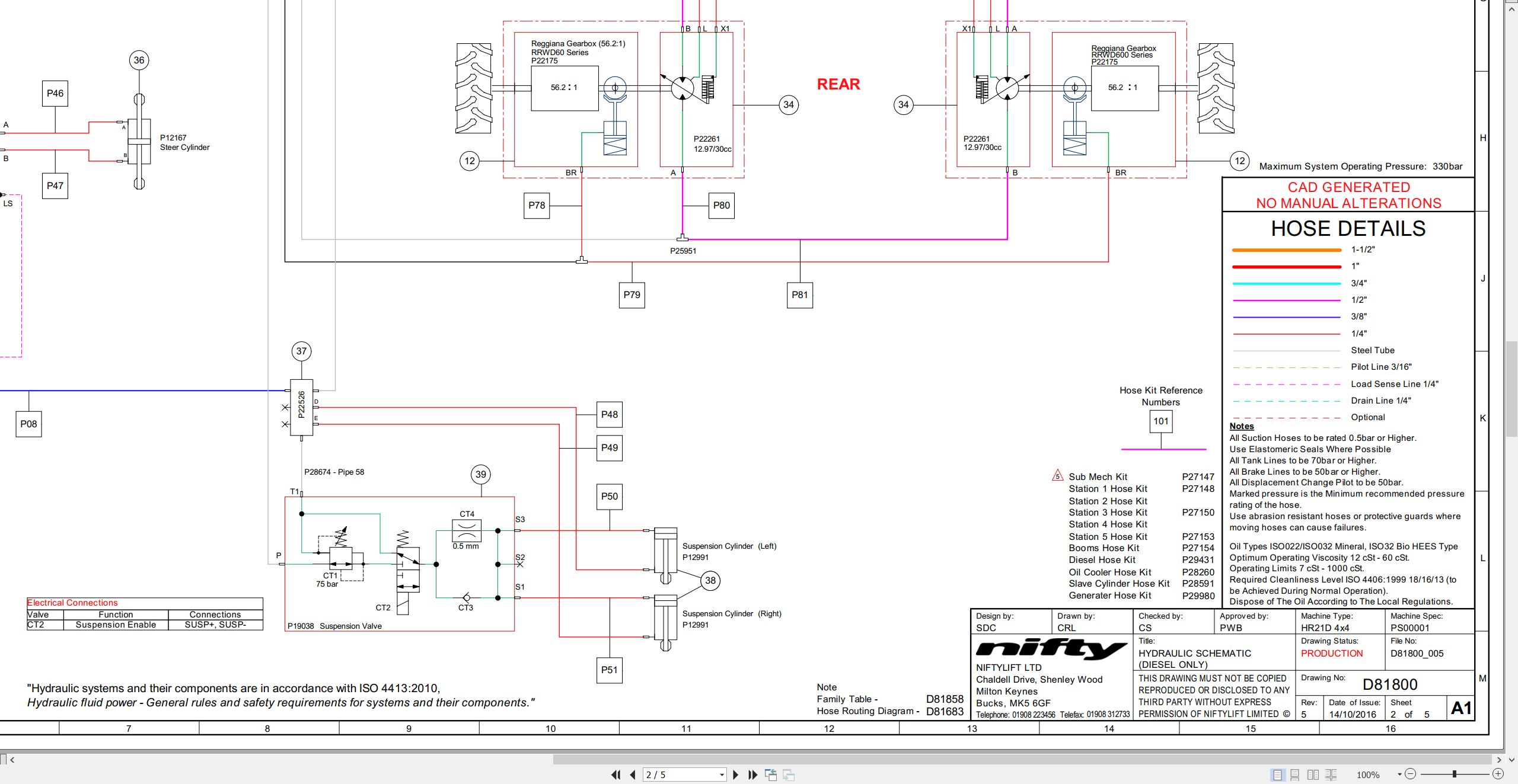Click the D81800 drawing number
The image size is (1518, 784).
pos(1390,685)
